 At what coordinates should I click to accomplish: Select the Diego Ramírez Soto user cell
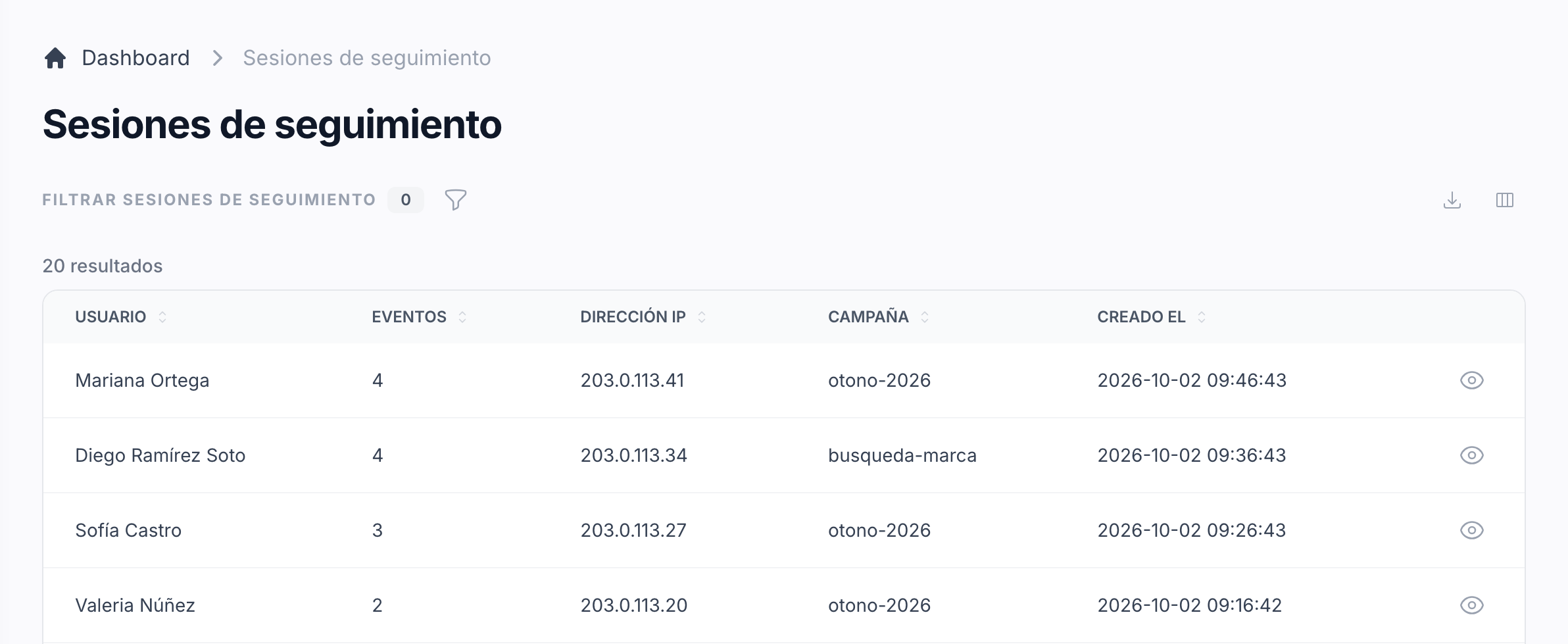click(160, 455)
